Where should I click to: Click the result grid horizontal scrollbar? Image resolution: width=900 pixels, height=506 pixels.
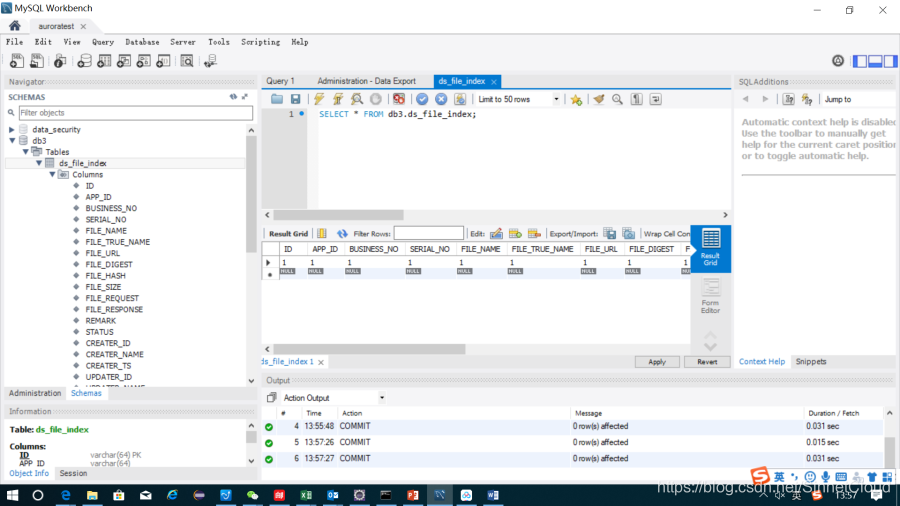coord(369,349)
